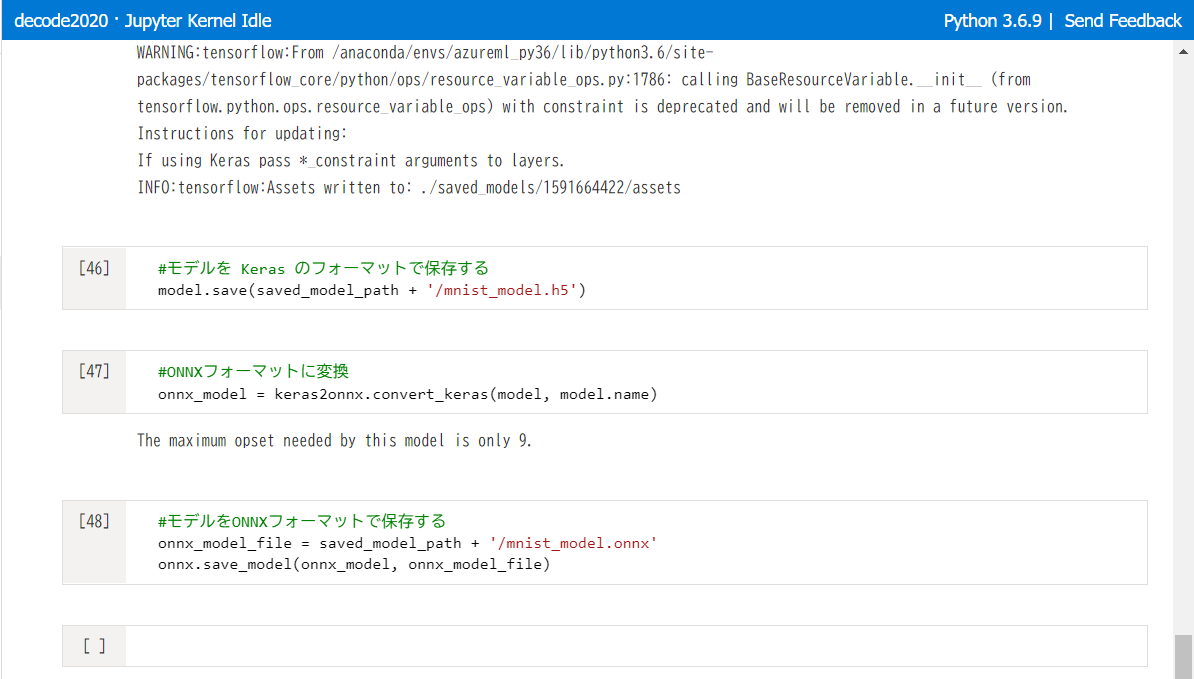The width and height of the screenshot is (1194, 679).
Task: Click the empty cell's bracket prompt
Action: click(x=94, y=646)
